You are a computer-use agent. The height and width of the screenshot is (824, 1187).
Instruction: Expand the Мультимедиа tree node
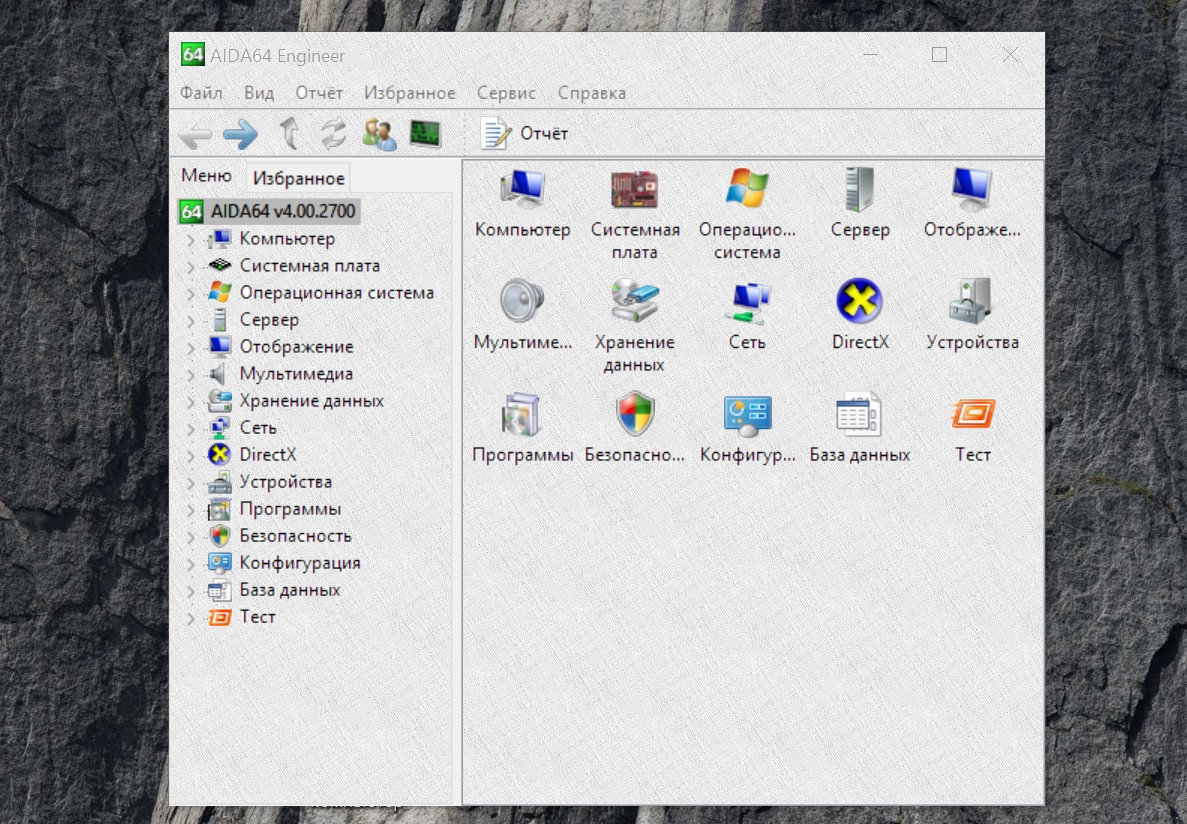(x=191, y=375)
